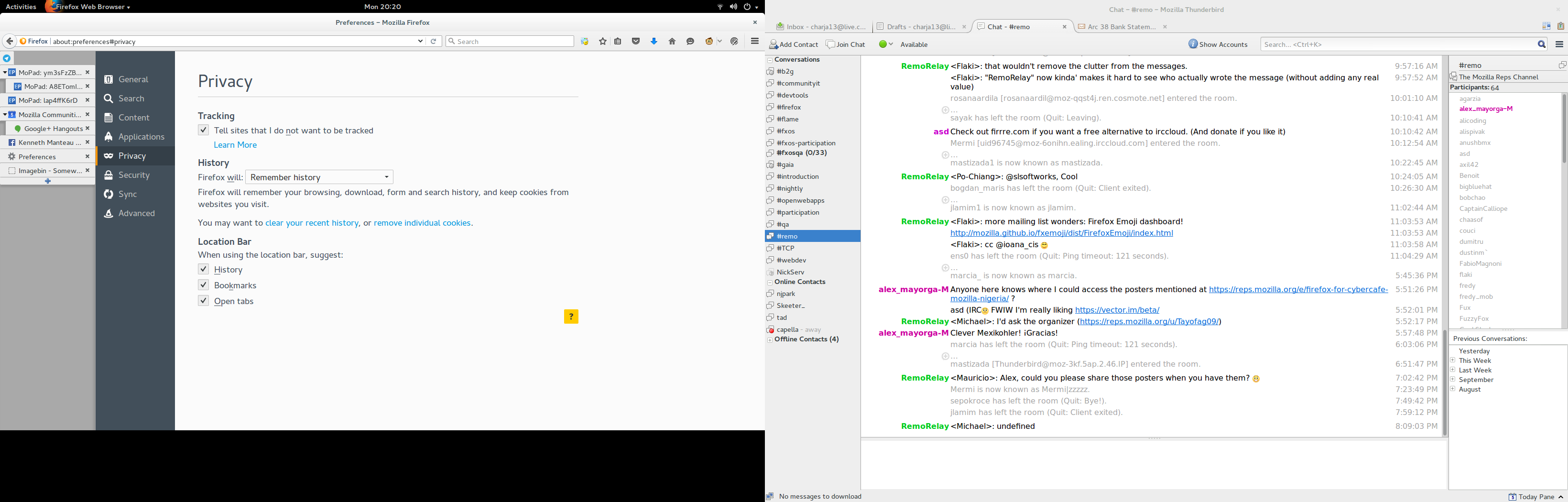The image size is (1568, 502).
Task: Close the Imagebin tab in sidebar
Action: (x=87, y=170)
